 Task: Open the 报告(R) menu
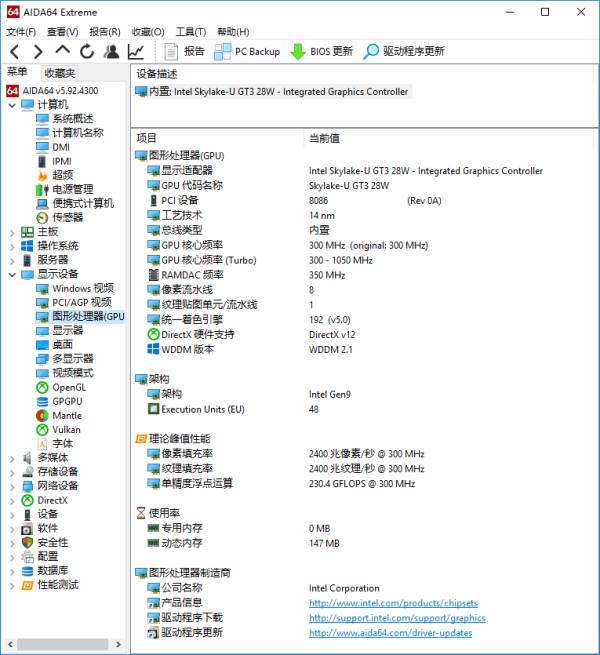click(x=105, y=32)
